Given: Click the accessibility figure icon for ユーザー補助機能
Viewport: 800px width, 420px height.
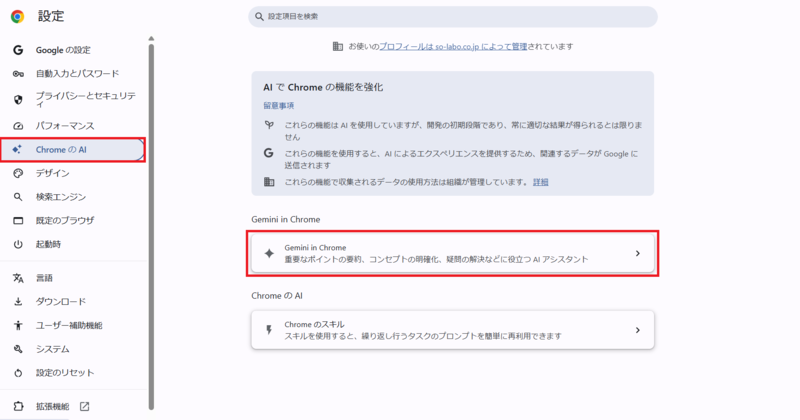Looking at the screenshot, I should click(18, 326).
